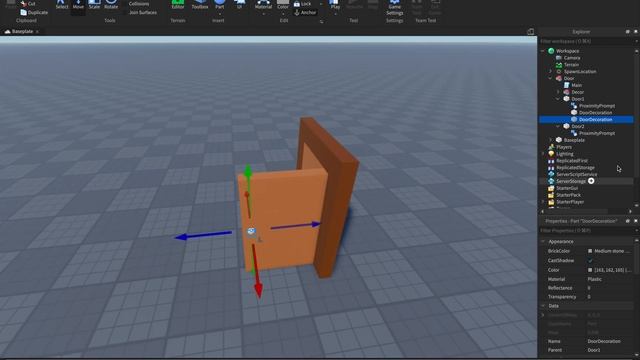Collapse the Door2 node
The width and height of the screenshot is (640, 360).
click(558, 127)
